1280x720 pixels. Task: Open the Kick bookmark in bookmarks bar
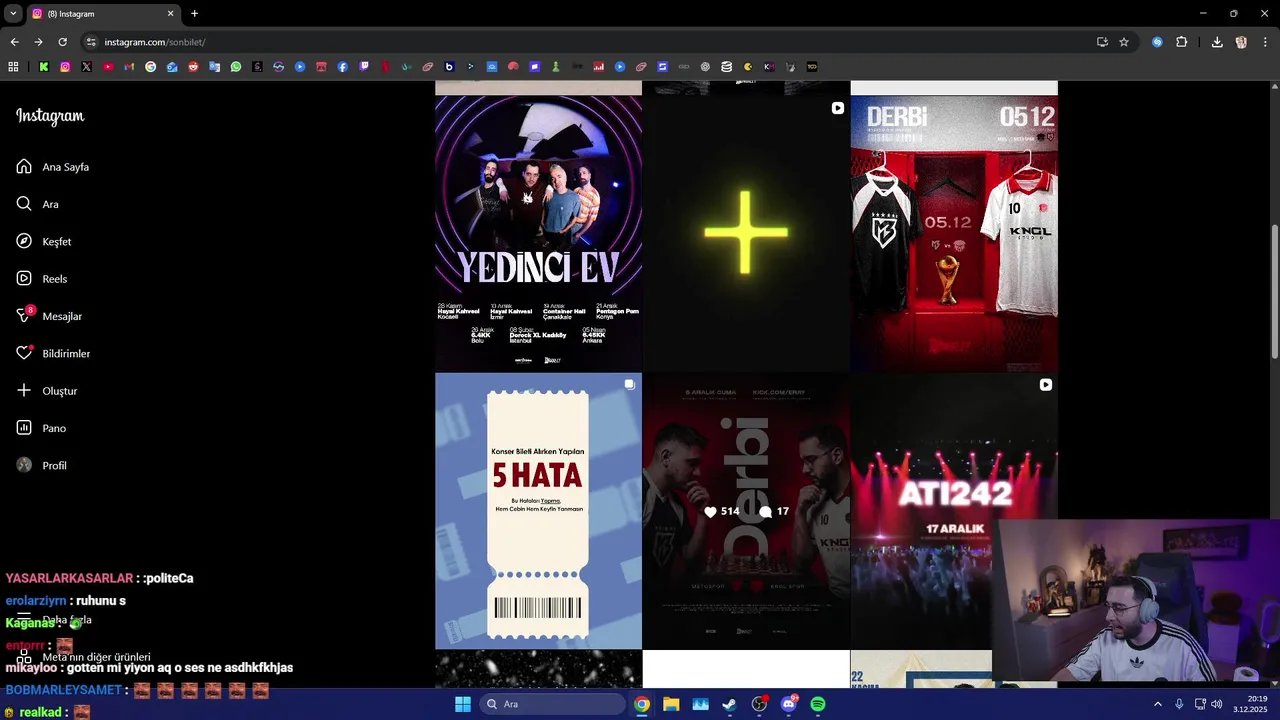[x=44, y=67]
